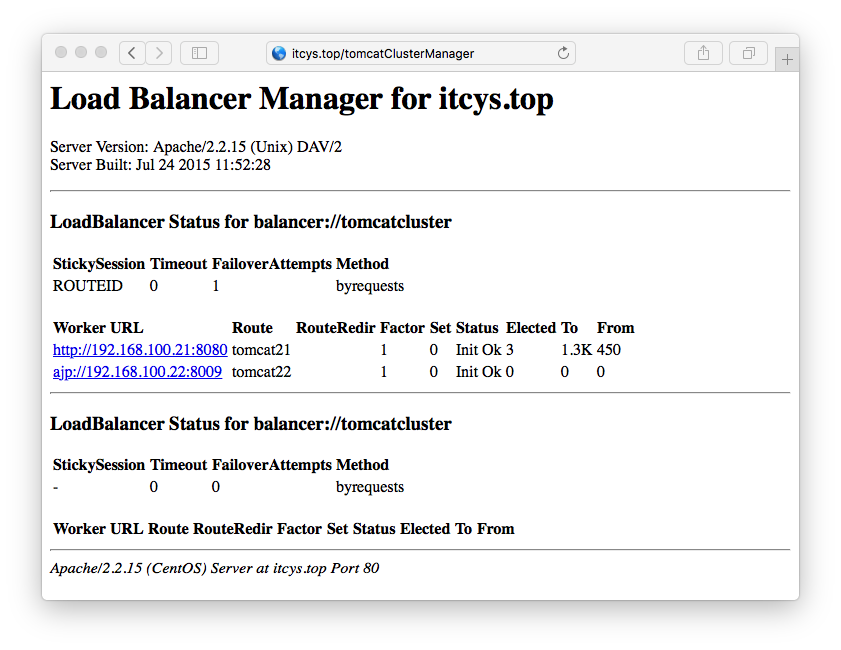The image size is (841, 650).
Task: Click the footer "Apache/2.2.15 (CentOS) Server at itcys.top Port 80"
Action: [x=215, y=568]
